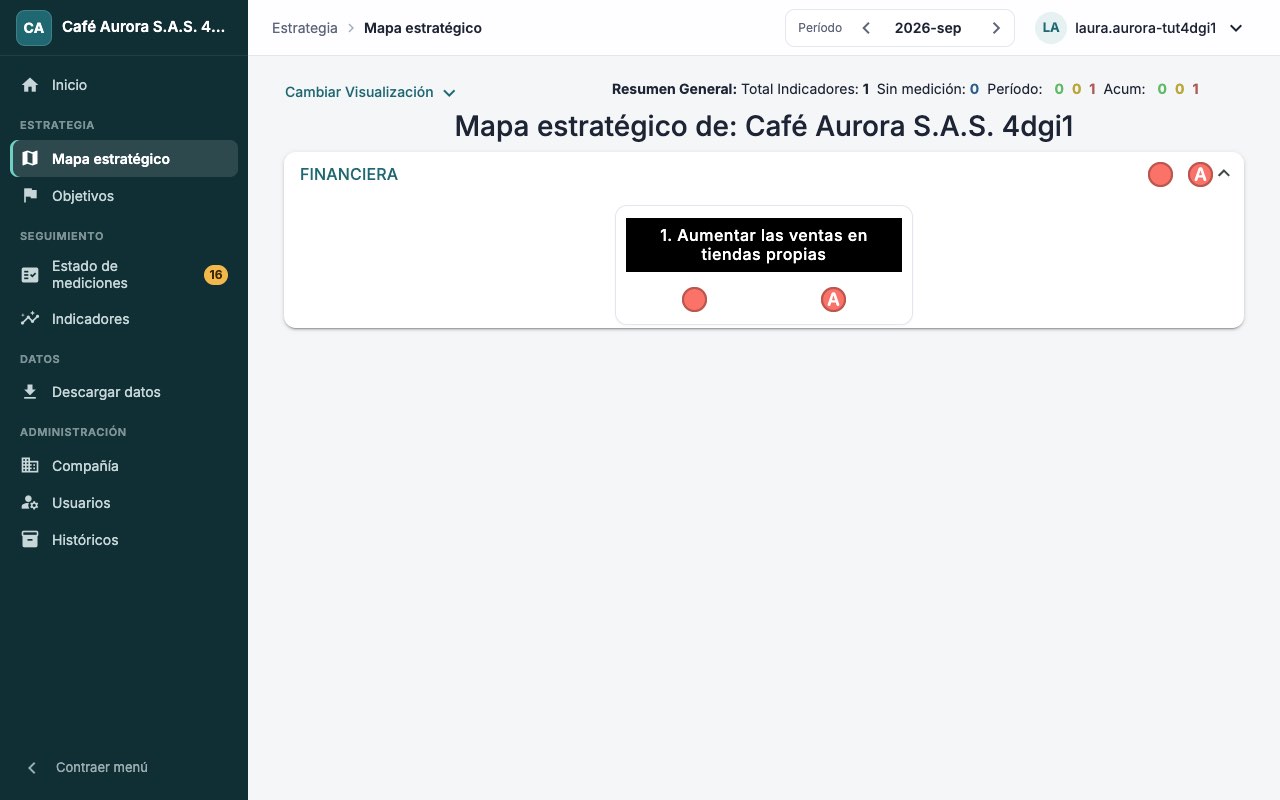The height and width of the screenshot is (800, 1280).
Task: Collapse the FINANCIERA perspective chevron
Action: point(1224,173)
